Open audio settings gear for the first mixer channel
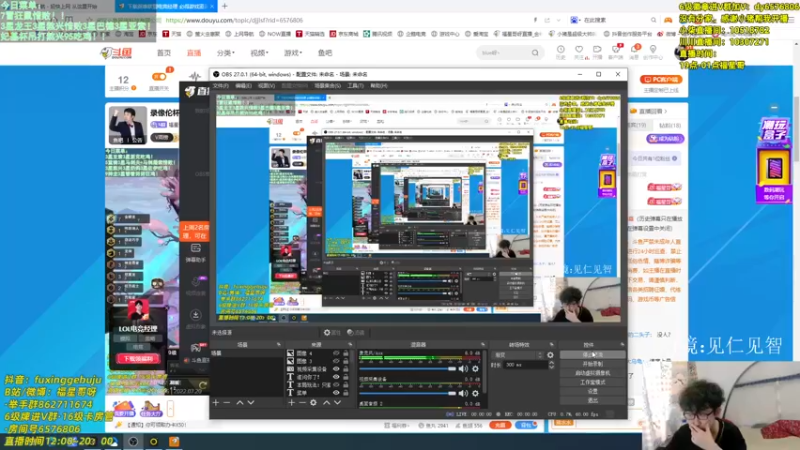Screen dimensions: 800x450 click(476, 368)
